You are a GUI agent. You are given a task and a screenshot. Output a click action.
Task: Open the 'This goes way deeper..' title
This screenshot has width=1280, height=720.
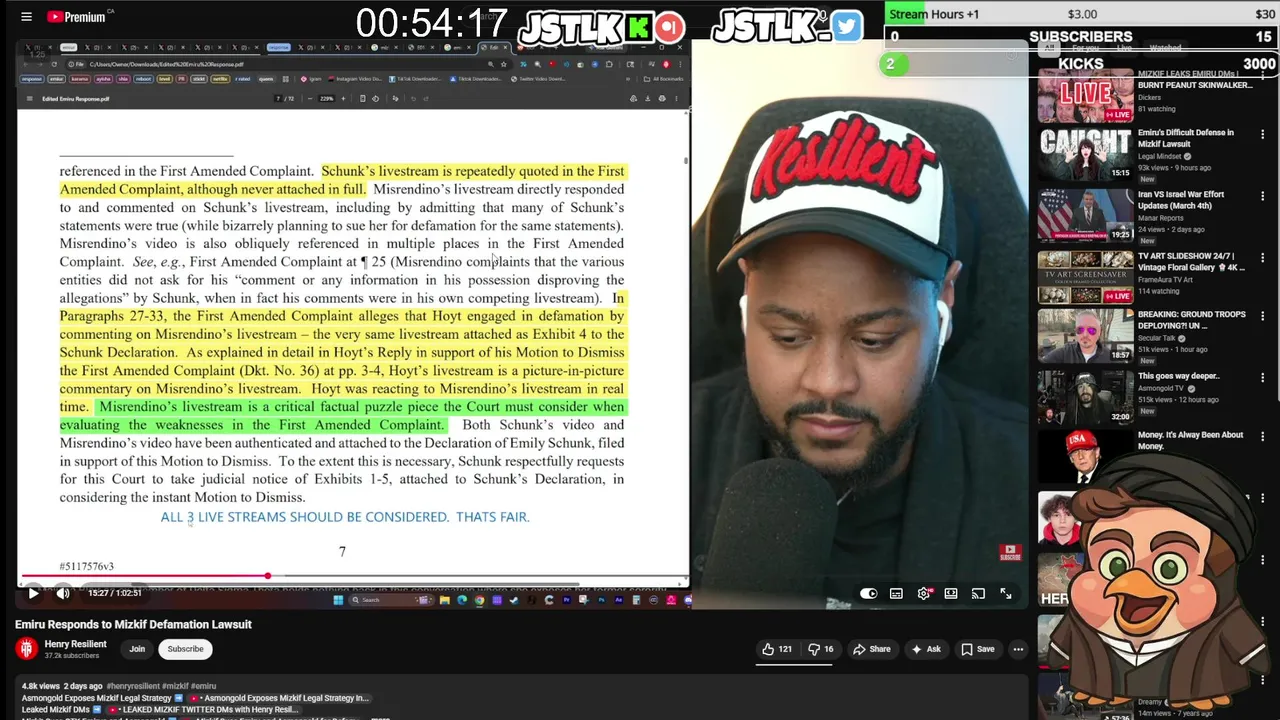(1179, 376)
